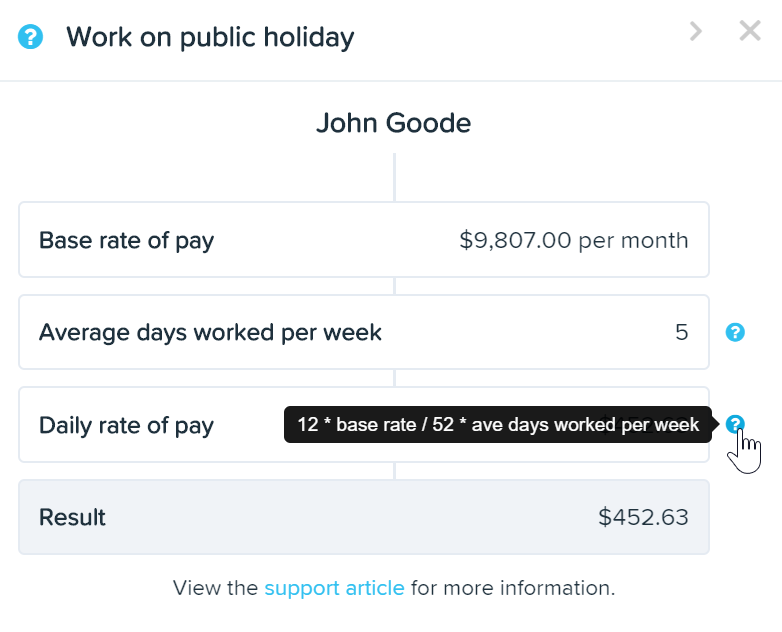
Task: Select the Daily rate of pay label
Action: tap(127, 425)
